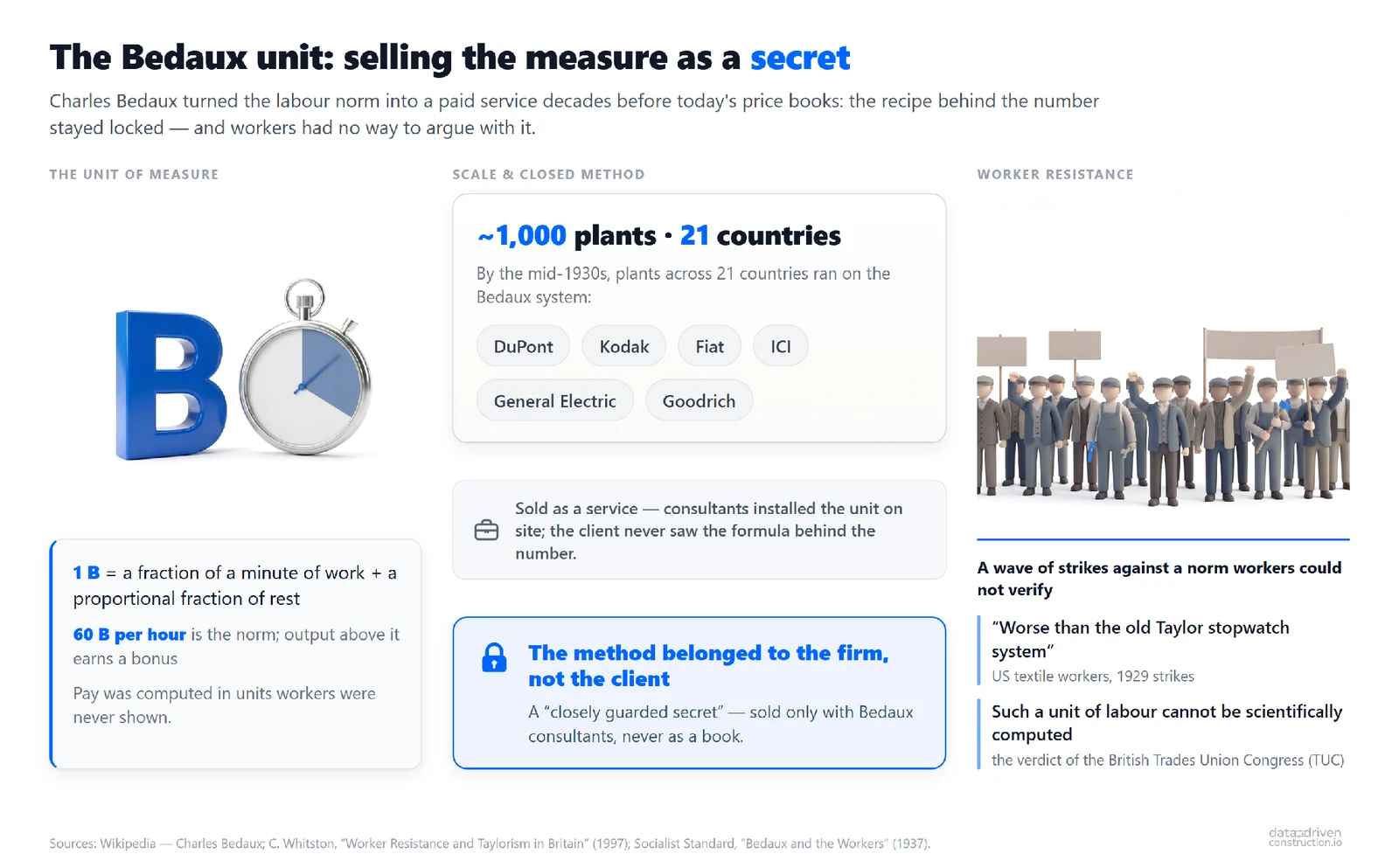Click the blue word 'secret' in title
The height and width of the screenshot is (868, 1399).
click(800, 58)
